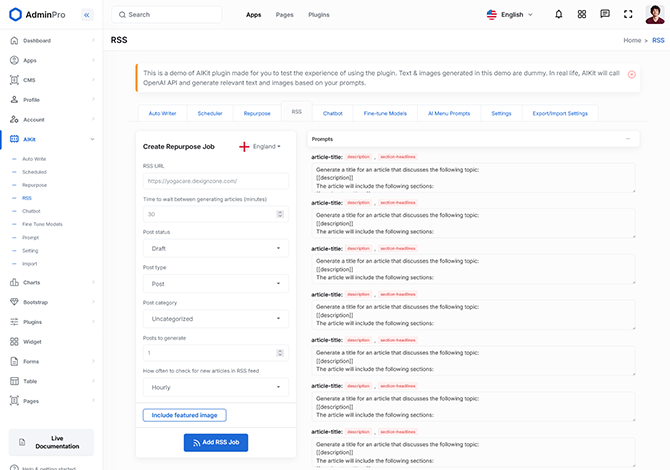Click the Search box in header
The height and width of the screenshot is (470, 670).
coord(167,15)
